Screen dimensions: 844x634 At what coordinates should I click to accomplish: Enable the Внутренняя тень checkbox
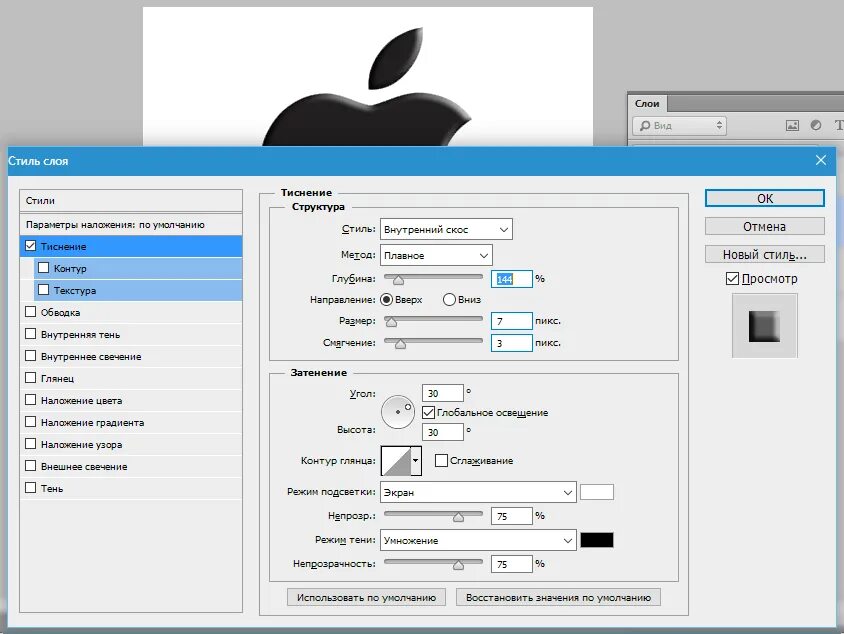click(x=31, y=334)
